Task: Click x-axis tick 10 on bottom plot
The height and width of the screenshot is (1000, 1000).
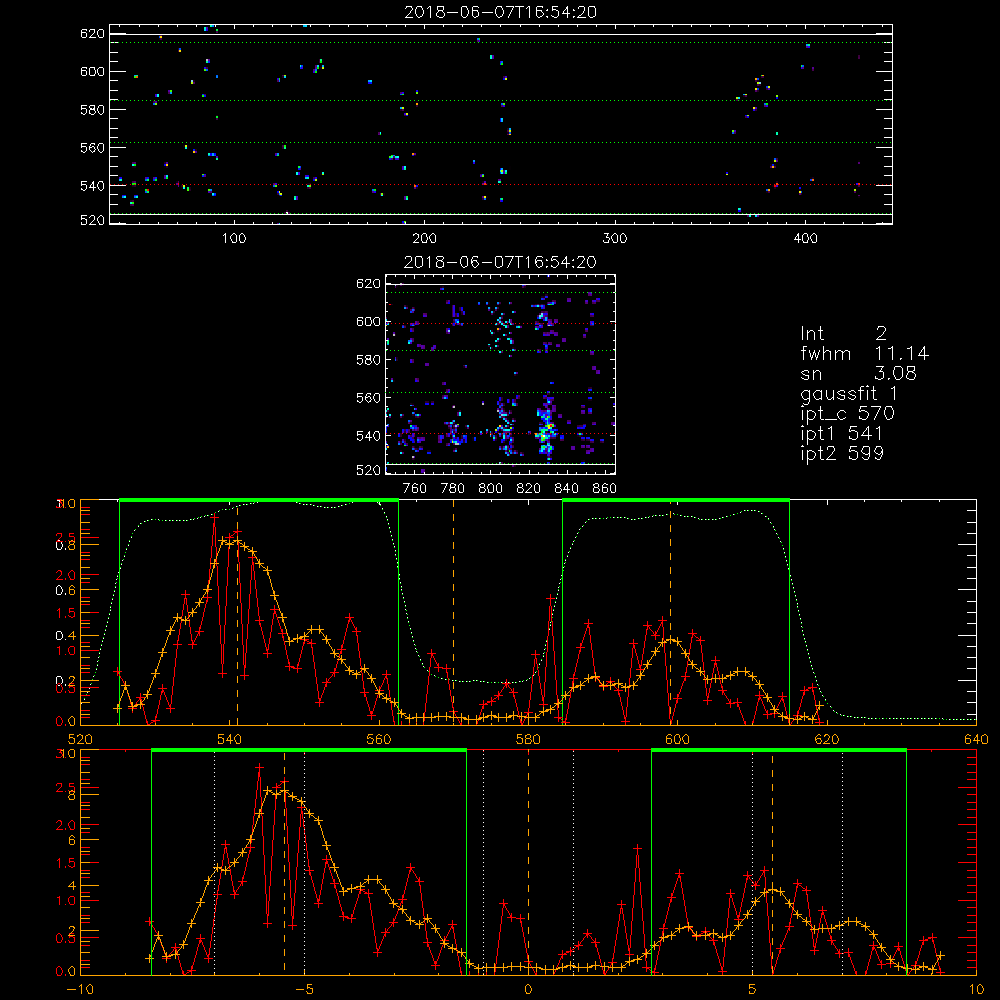Action: click(x=976, y=990)
